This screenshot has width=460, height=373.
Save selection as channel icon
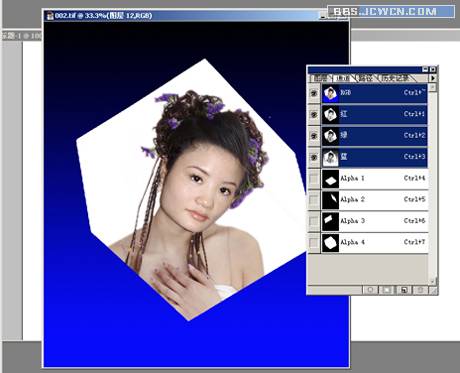[387, 290]
